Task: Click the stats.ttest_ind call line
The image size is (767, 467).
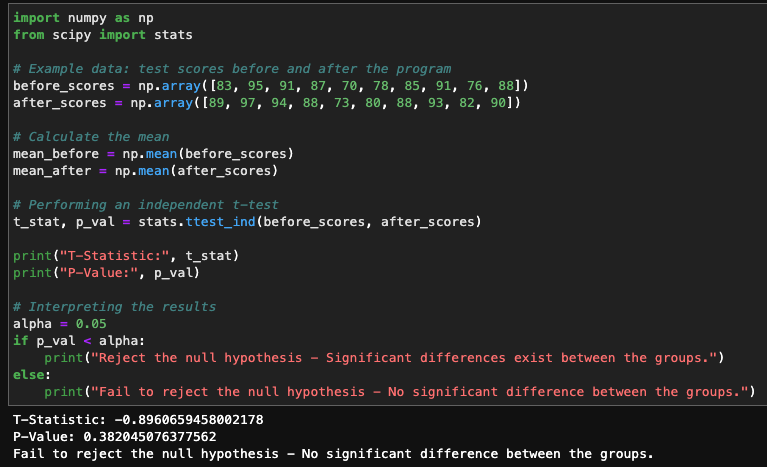Action: point(247,222)
